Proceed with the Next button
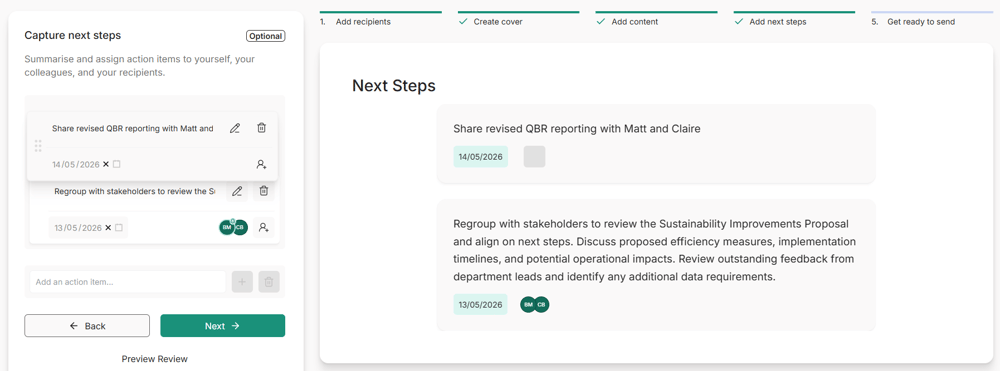Screen dimensions: 1000x371 223,326
